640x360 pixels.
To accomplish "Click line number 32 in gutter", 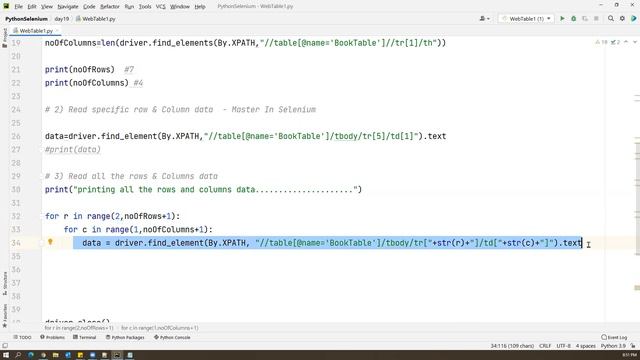I will (16, 216).
